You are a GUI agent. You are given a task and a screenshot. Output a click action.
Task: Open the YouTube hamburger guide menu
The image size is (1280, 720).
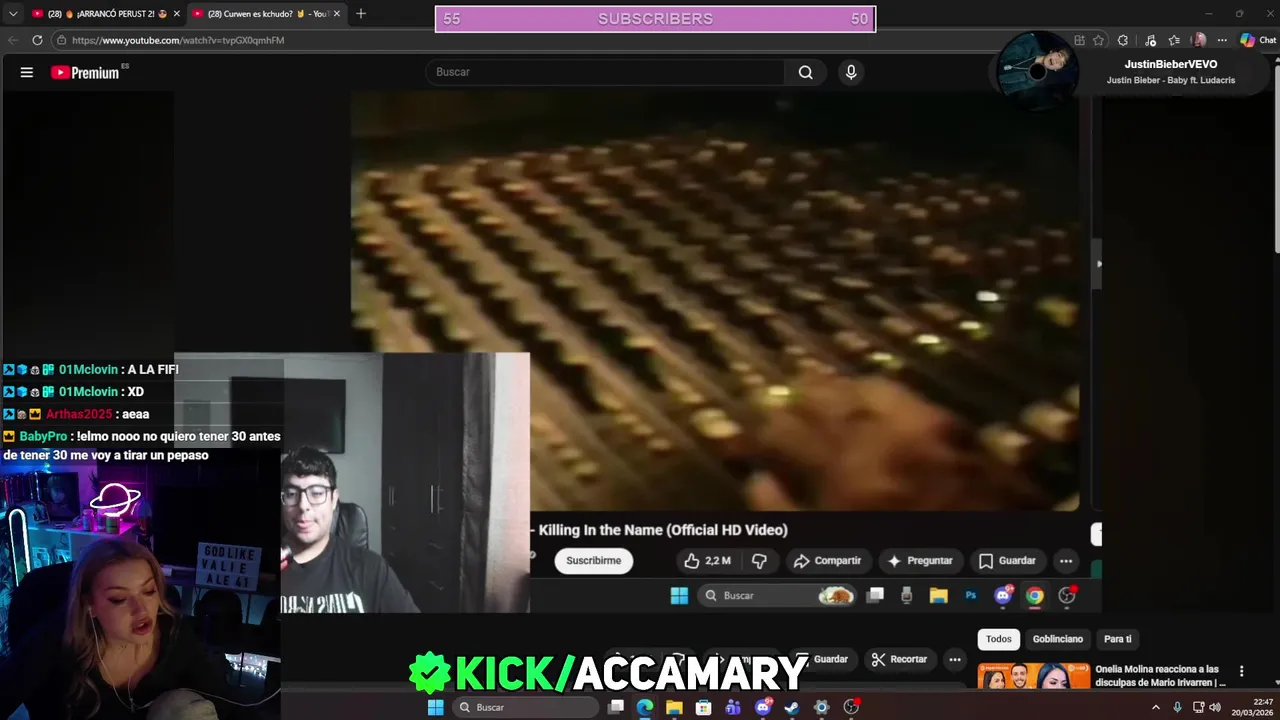point(27,72)
